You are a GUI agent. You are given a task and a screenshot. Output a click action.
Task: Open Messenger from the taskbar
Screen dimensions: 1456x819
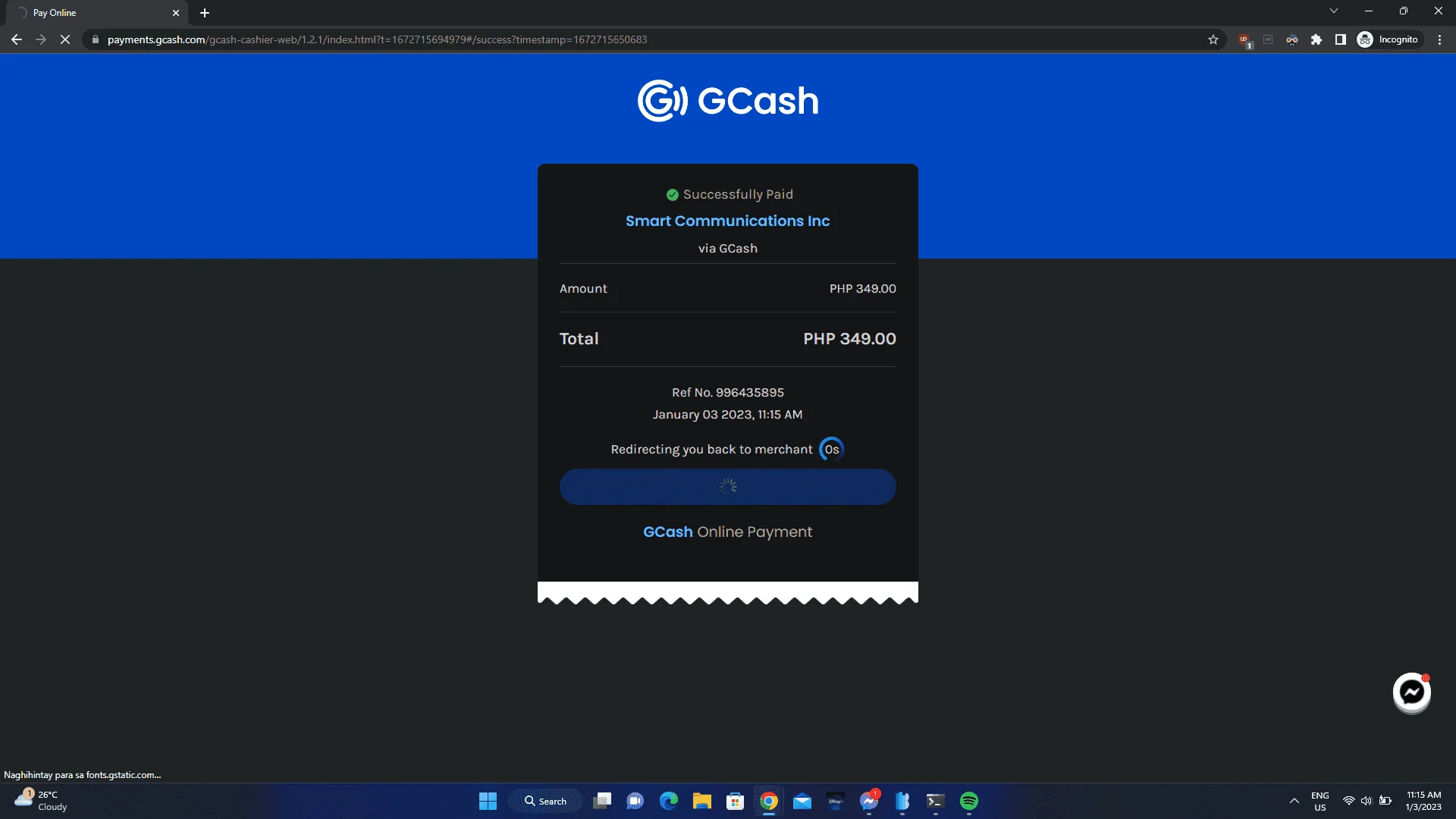coord(869,802)
